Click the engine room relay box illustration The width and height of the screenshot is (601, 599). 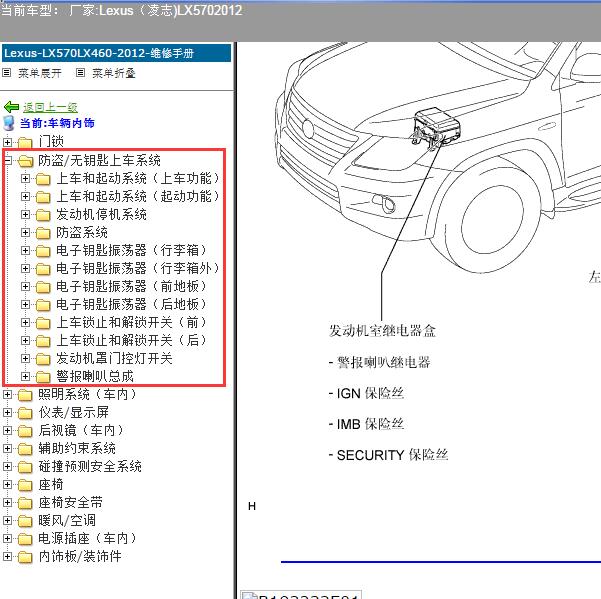coord(435,127)
